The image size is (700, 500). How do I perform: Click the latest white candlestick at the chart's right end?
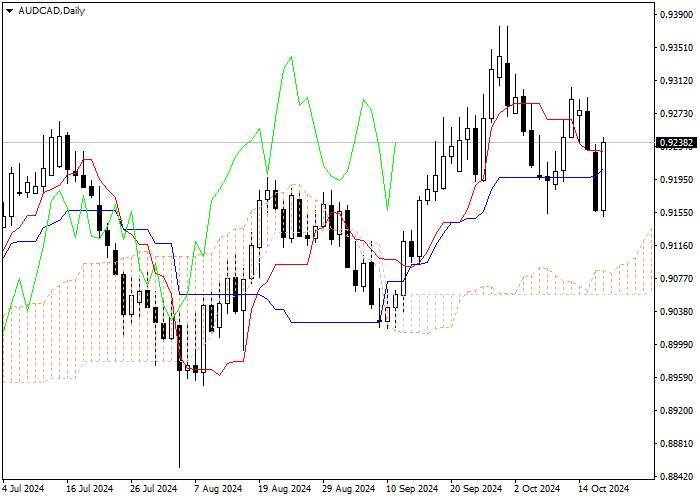coord(604,176)
